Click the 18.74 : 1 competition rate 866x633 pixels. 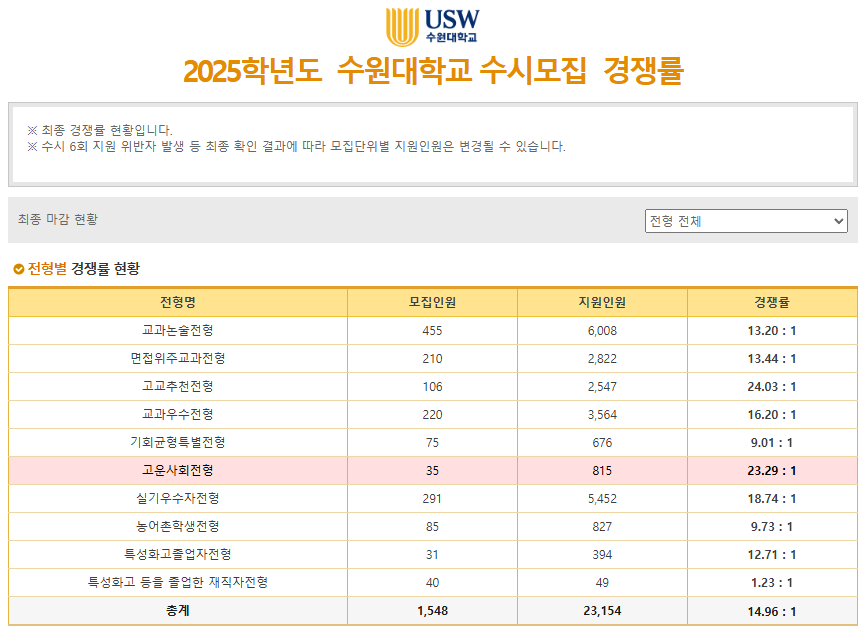click(x=772, y=499)
